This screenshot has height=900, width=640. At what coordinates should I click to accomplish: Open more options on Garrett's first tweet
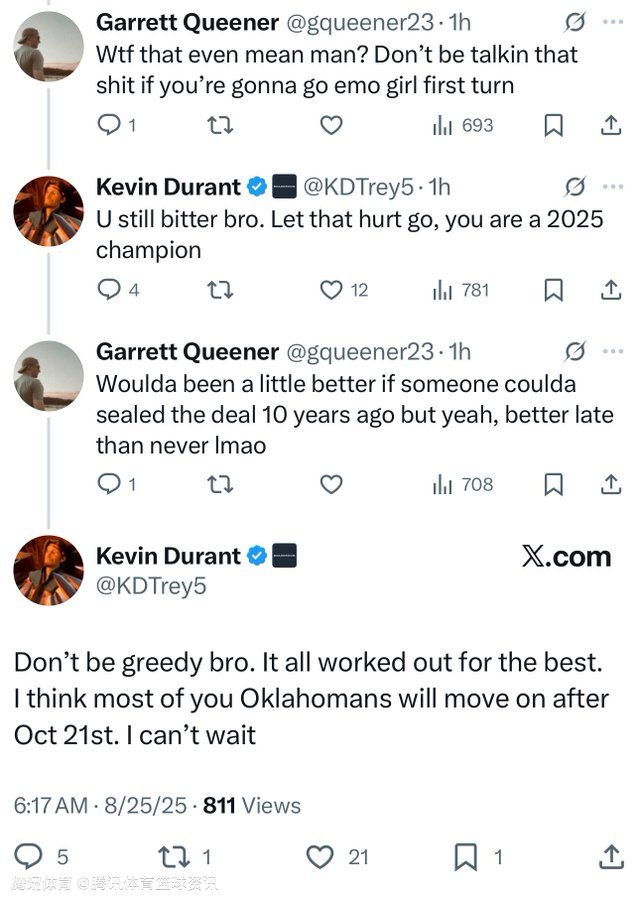(x=613, y=22)
